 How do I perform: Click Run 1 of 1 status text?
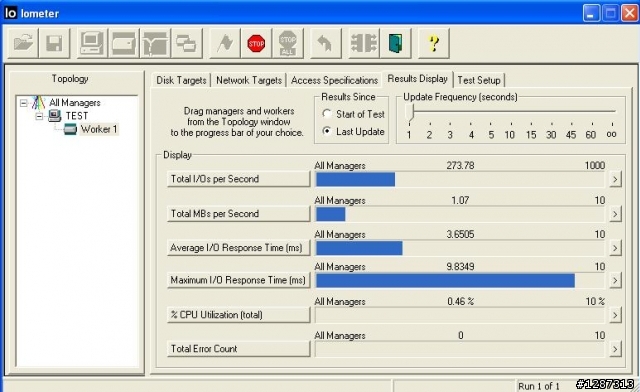(539, 386)
